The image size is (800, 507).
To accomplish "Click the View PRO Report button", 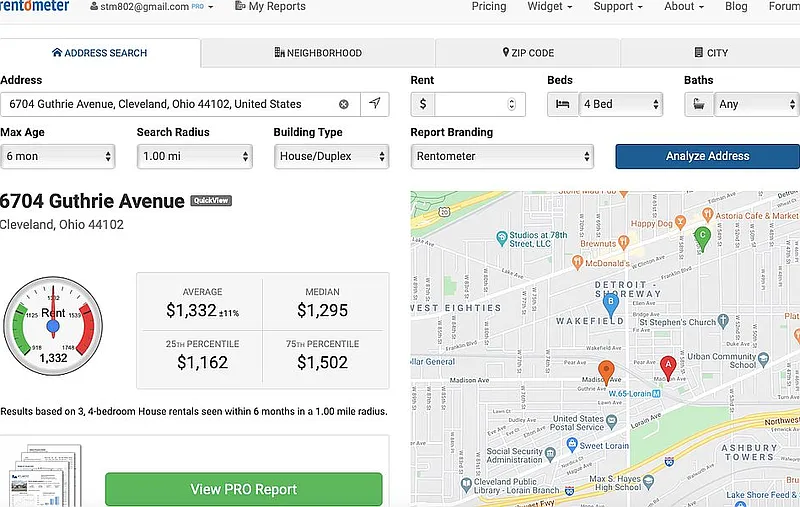I will [x=243, y=490].
